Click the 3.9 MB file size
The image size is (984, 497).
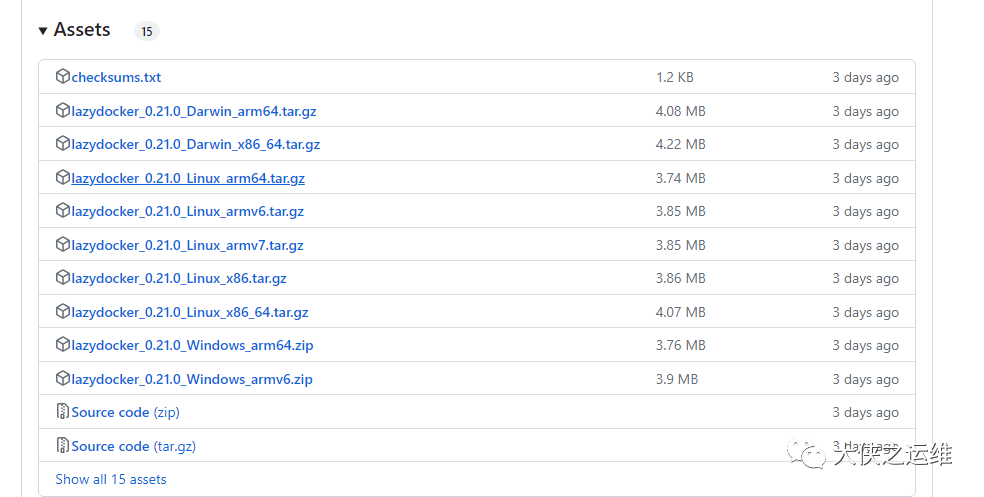(677, 379)
